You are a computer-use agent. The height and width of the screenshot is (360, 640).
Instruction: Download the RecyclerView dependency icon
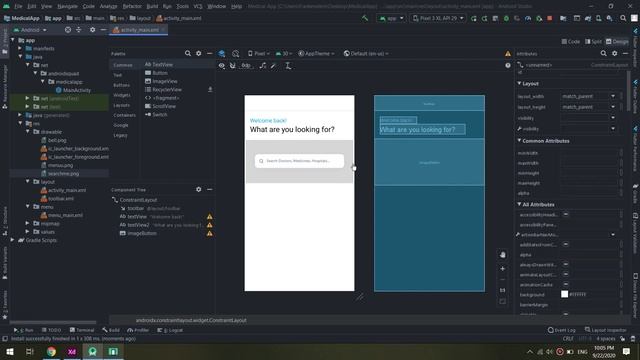click(210, 89)
